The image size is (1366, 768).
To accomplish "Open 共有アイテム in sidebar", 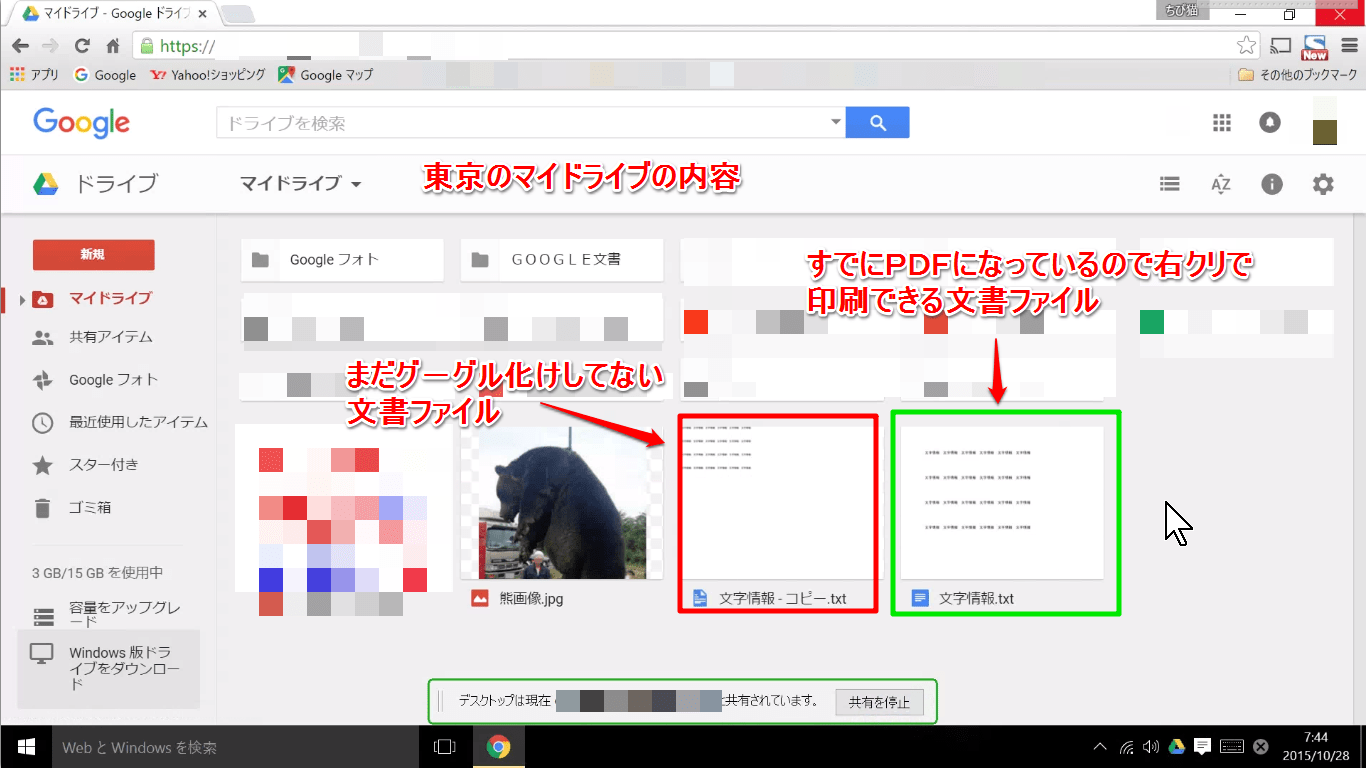I will point(110,338).
